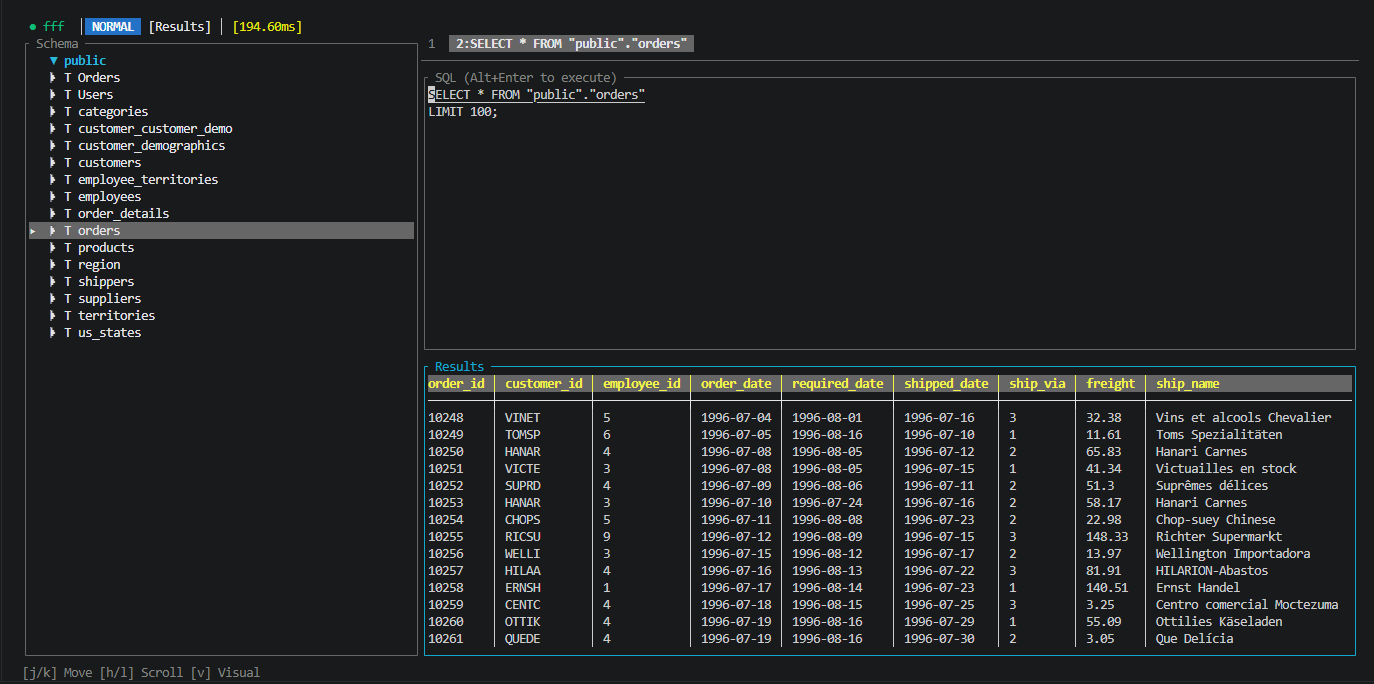Select the 2:SELECT * FROM orders query tab
The image size is (1374, 684).
pyautogui.click(x=571, y=44)
